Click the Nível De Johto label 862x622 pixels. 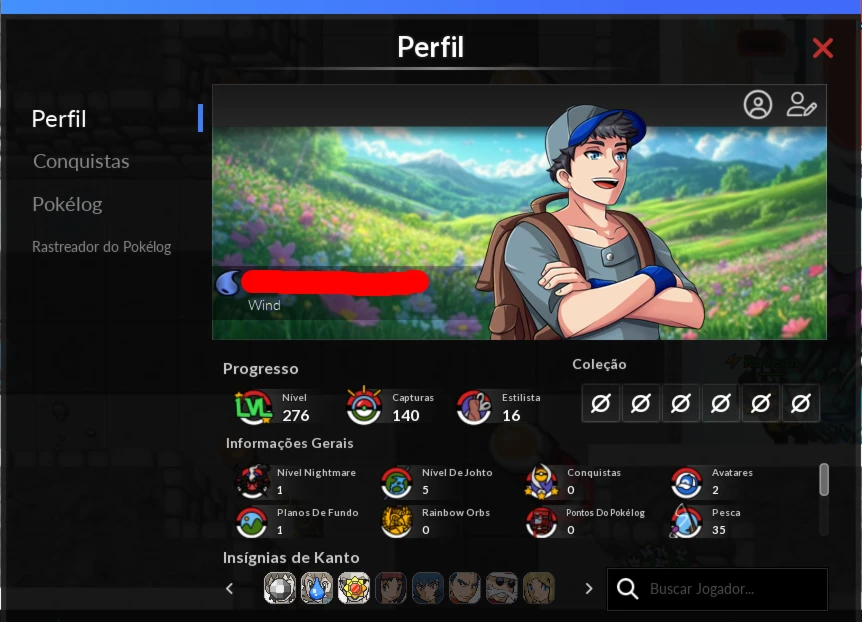point(457,472)
